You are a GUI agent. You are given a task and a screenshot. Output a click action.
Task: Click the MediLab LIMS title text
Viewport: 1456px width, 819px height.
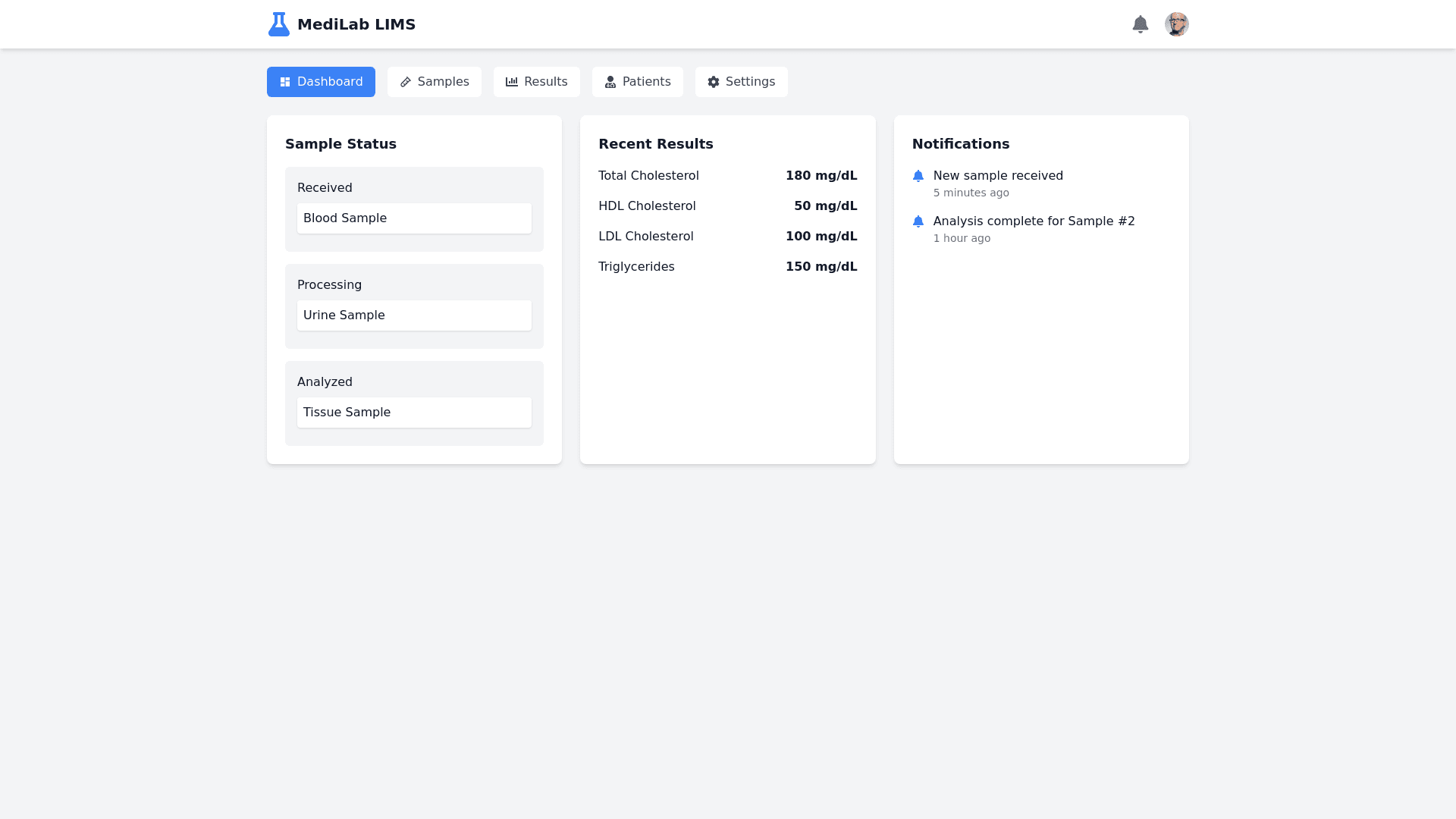(356, 24)
